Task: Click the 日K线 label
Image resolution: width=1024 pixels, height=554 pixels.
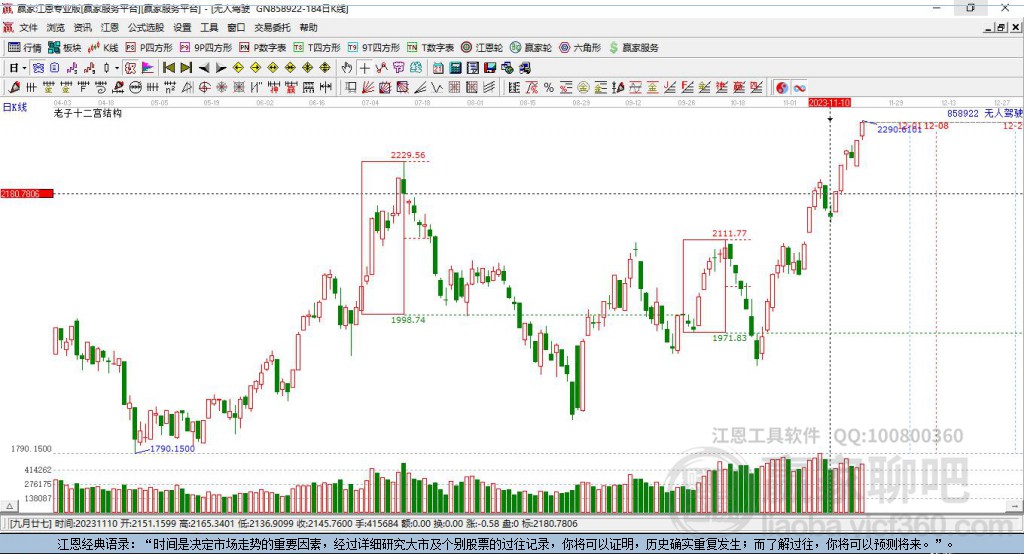Action: pyautogui.click(x=15, y=107)
